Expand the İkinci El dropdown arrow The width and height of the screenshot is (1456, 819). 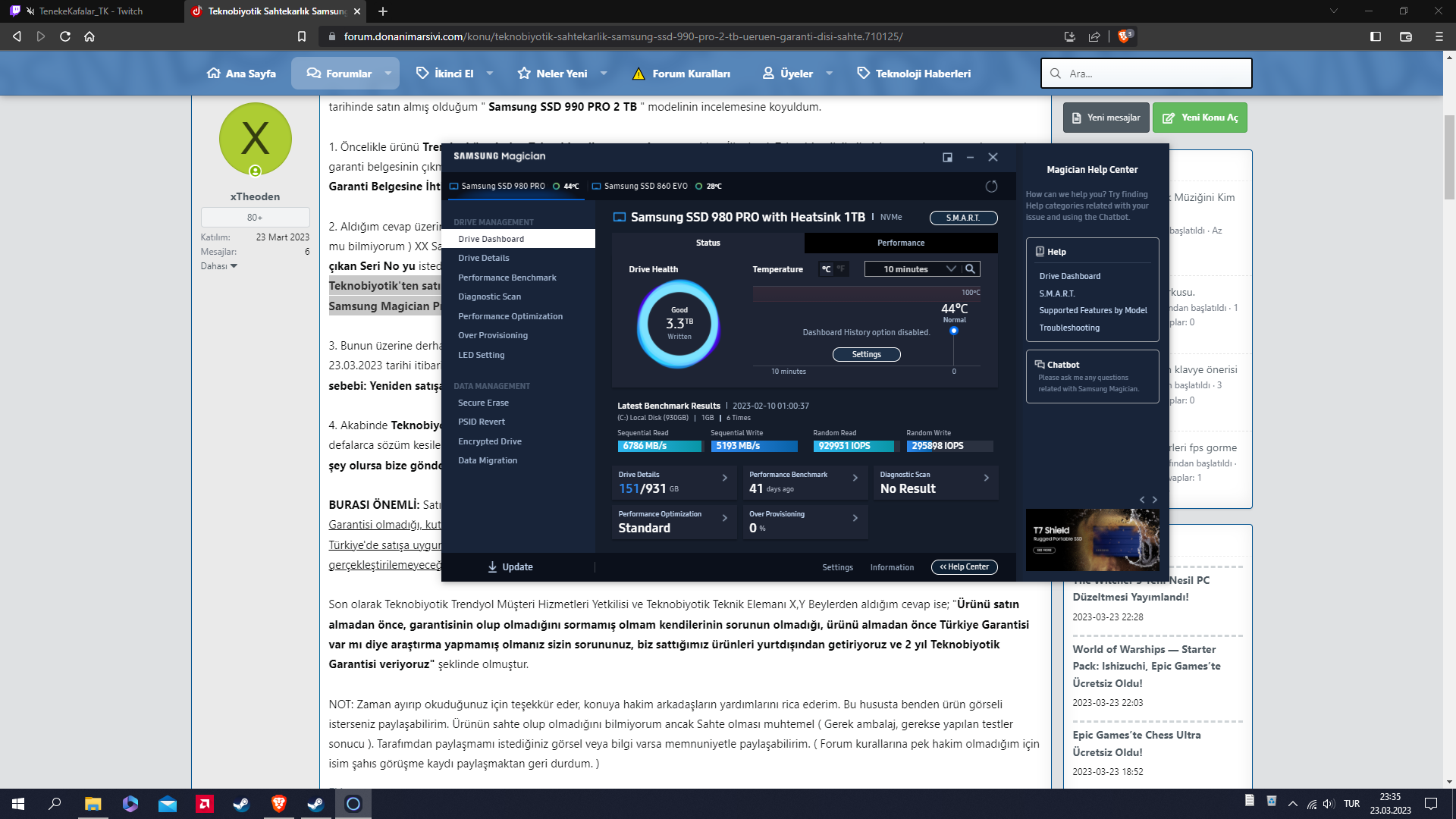click(489, 74)
